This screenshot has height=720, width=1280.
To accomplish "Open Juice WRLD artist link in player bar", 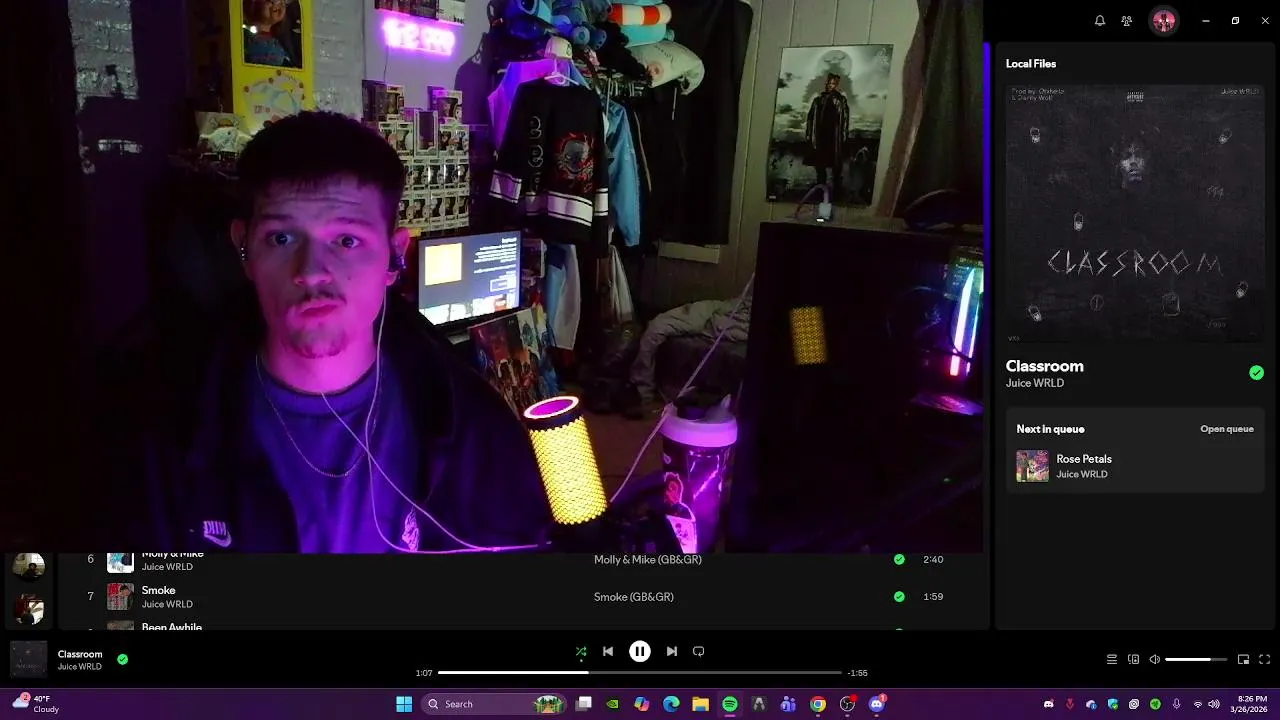I will click(79, 667).
